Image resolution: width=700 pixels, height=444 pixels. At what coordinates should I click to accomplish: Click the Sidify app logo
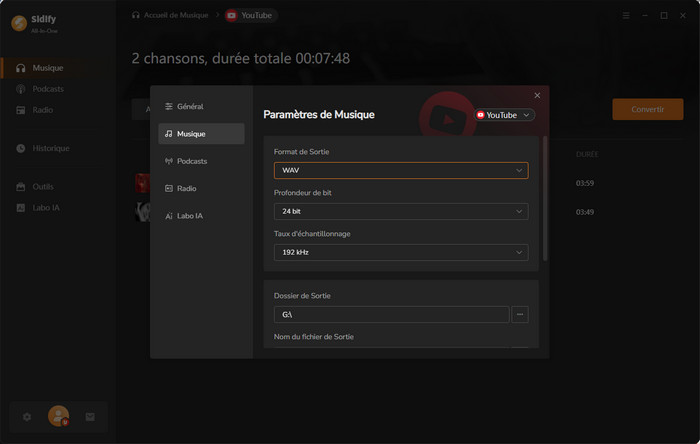tap(18, 23)
